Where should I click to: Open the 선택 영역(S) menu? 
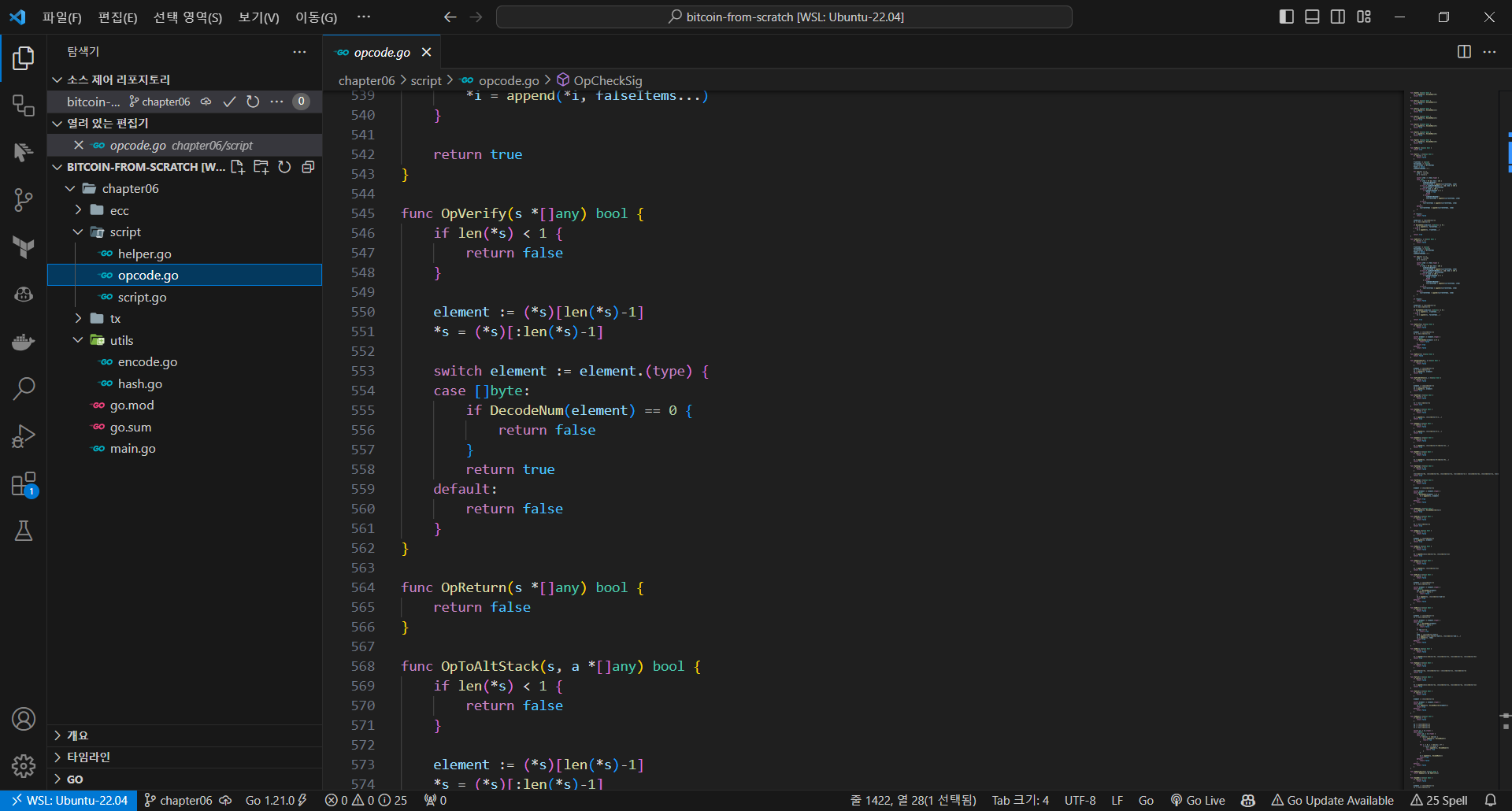coord(187,17)
